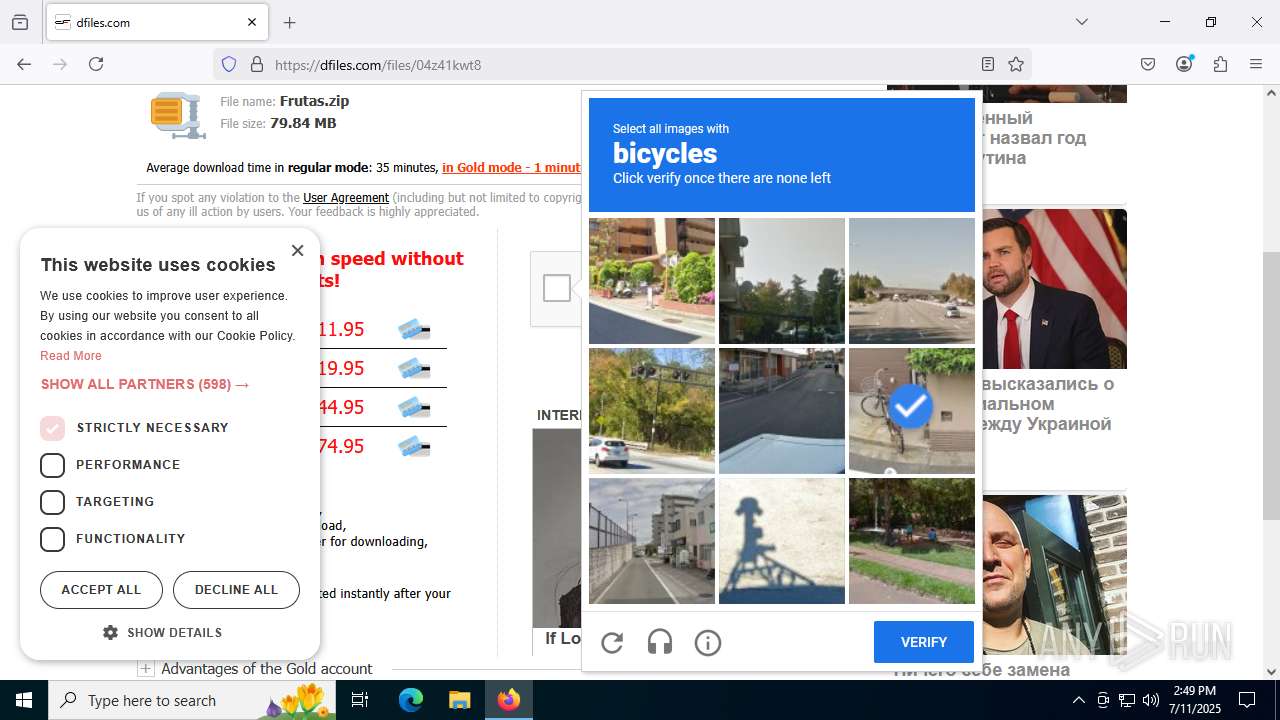
Task: Open captcha help info icon
Action: pos(708,642)
